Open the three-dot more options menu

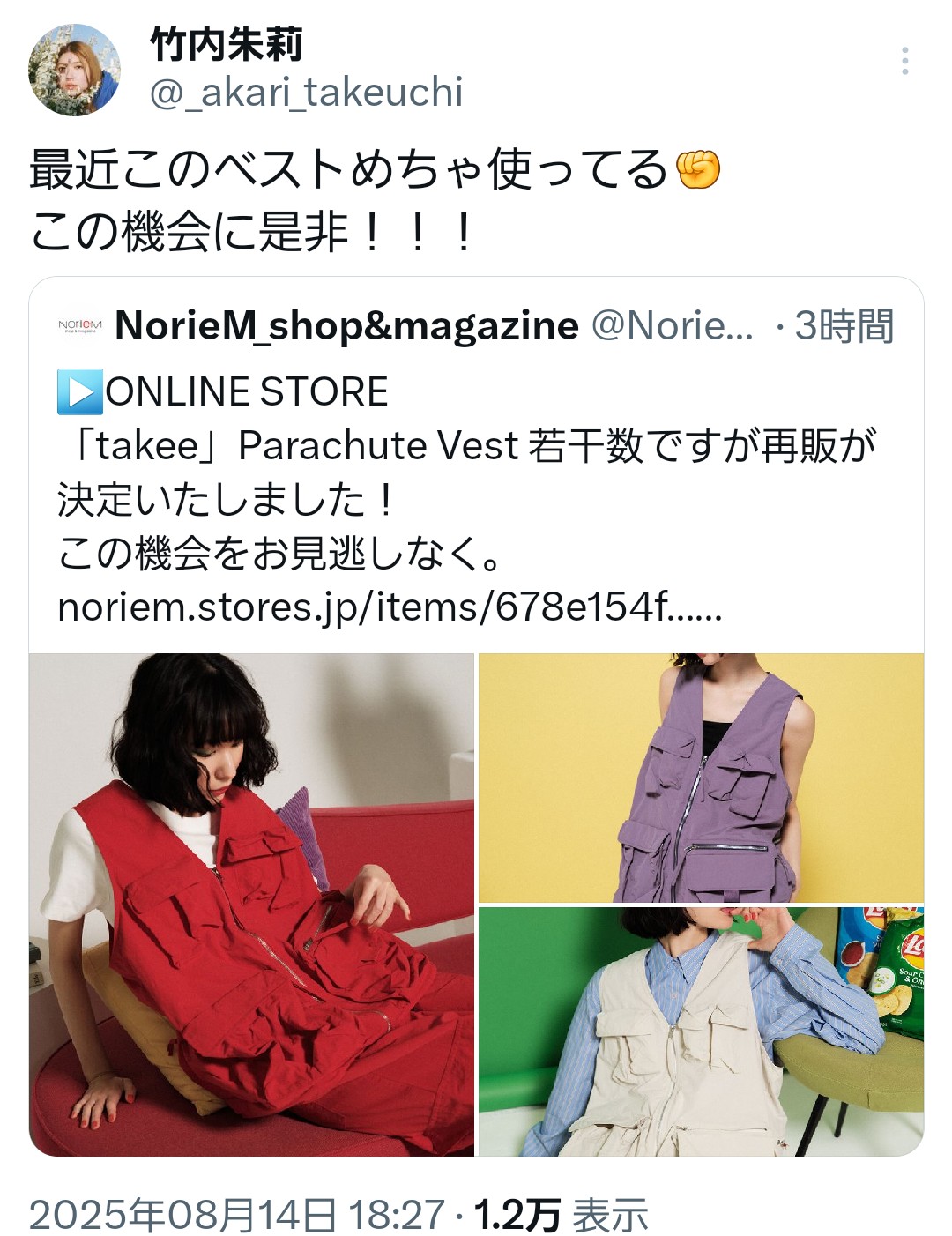click(x=904, y=61)
